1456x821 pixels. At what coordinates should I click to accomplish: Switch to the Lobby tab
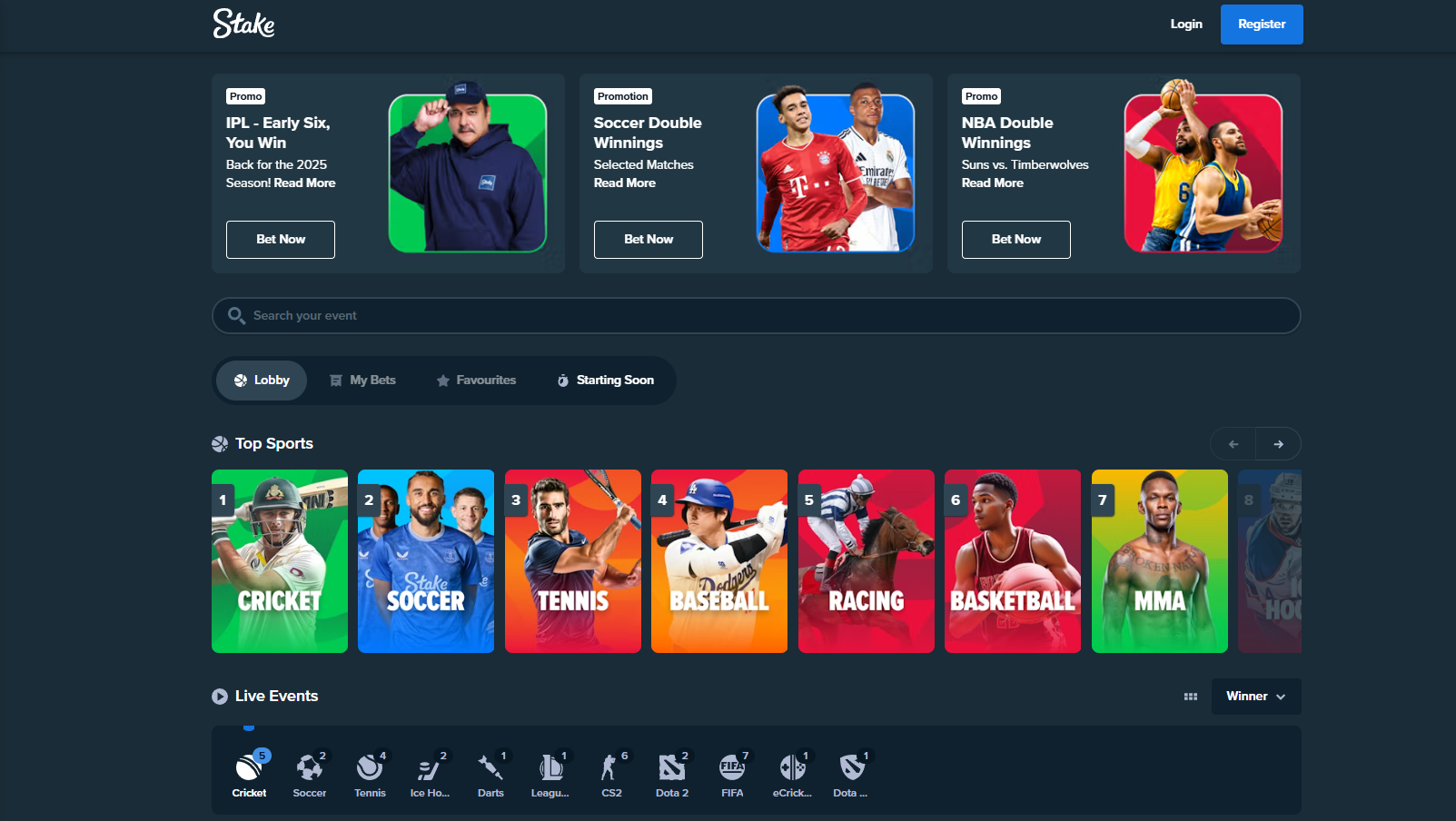click(262, 381)
